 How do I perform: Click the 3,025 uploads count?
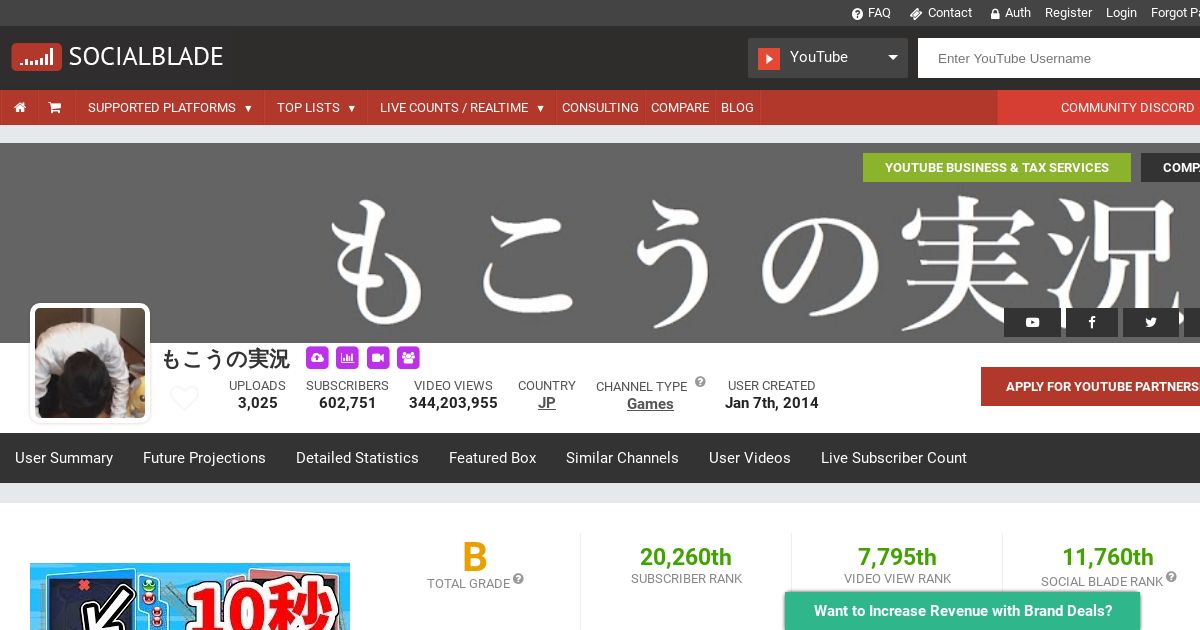coord(258,403)
